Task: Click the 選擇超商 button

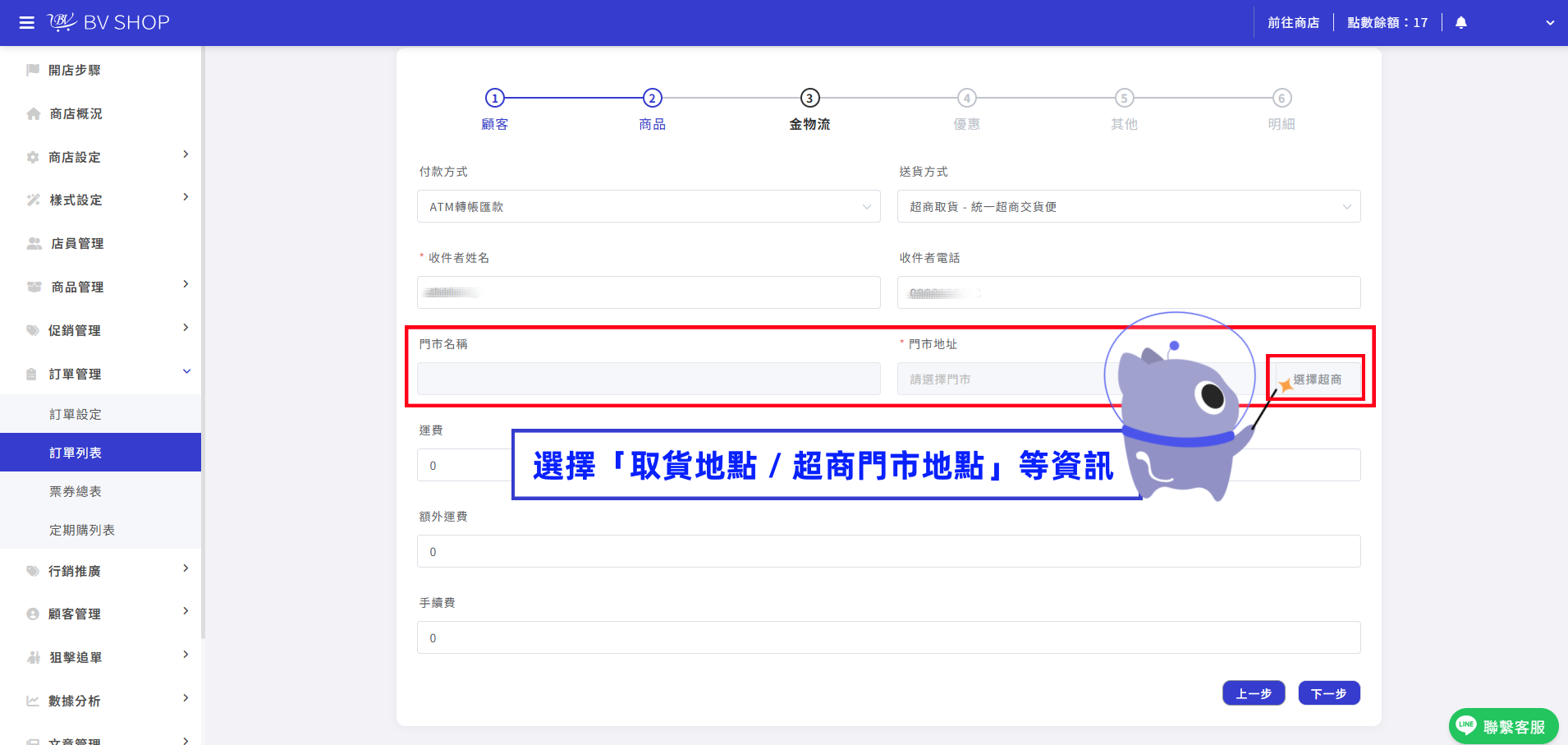Action: click(1317, 379)
